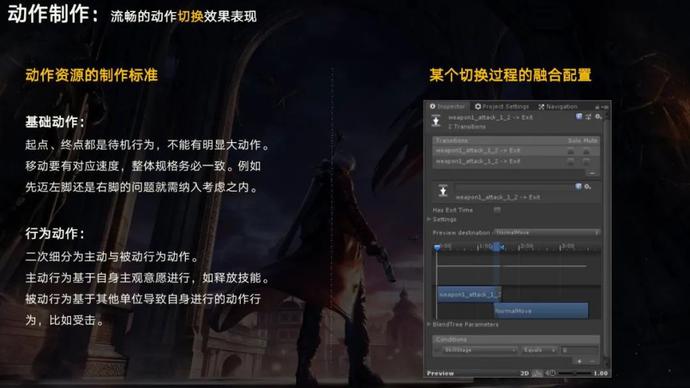
Task: Click the transition name input field
Action: pyautogui.click(x=514, y=187)
